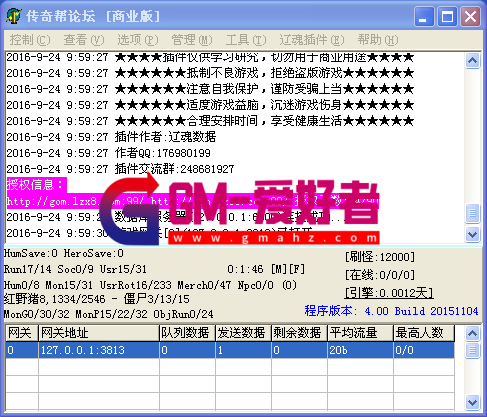The image size is (487, 417).
Task: Click the 平均流量 column header
Action: click(360, 333)
